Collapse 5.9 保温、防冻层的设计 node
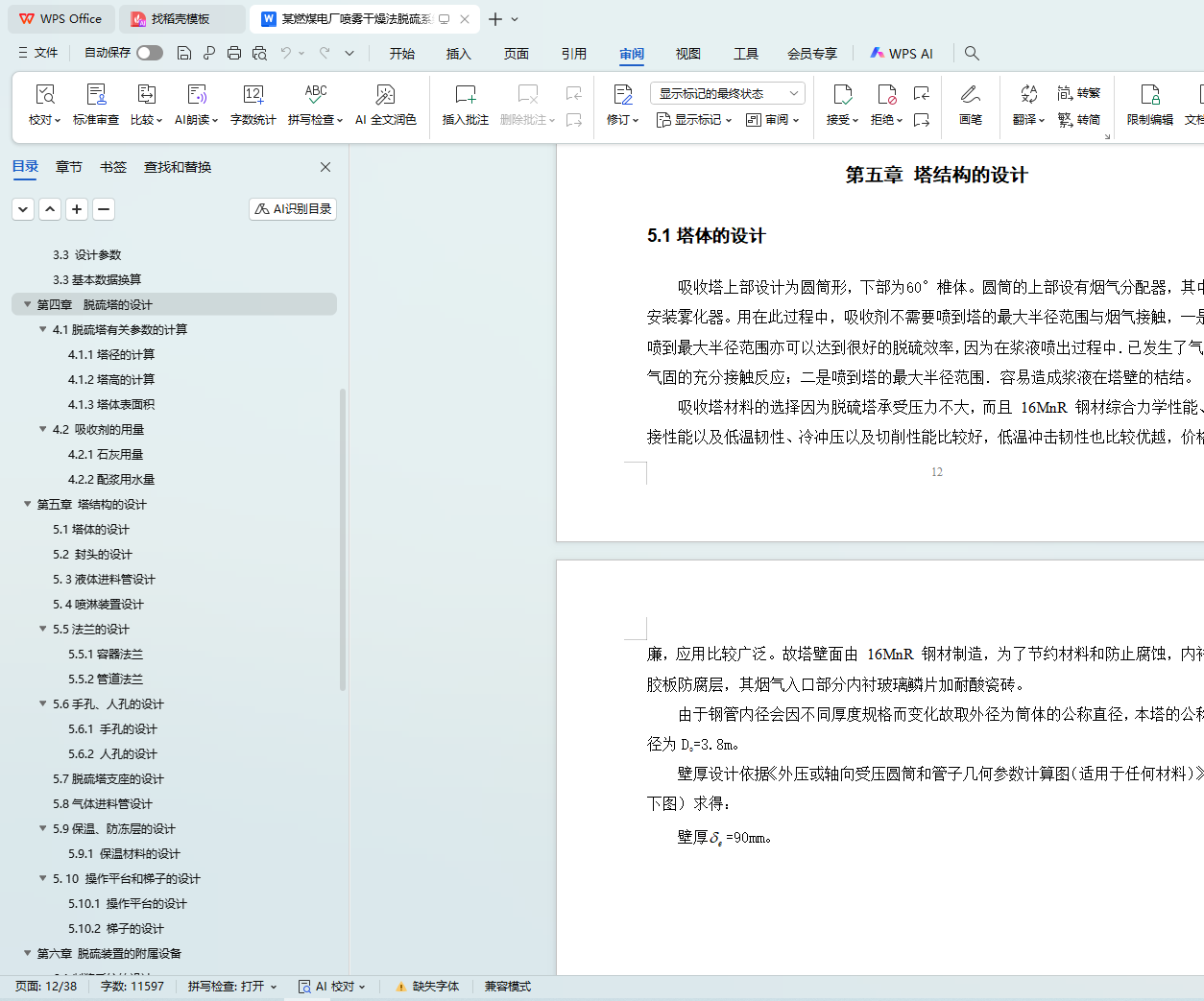 (42, 828)
